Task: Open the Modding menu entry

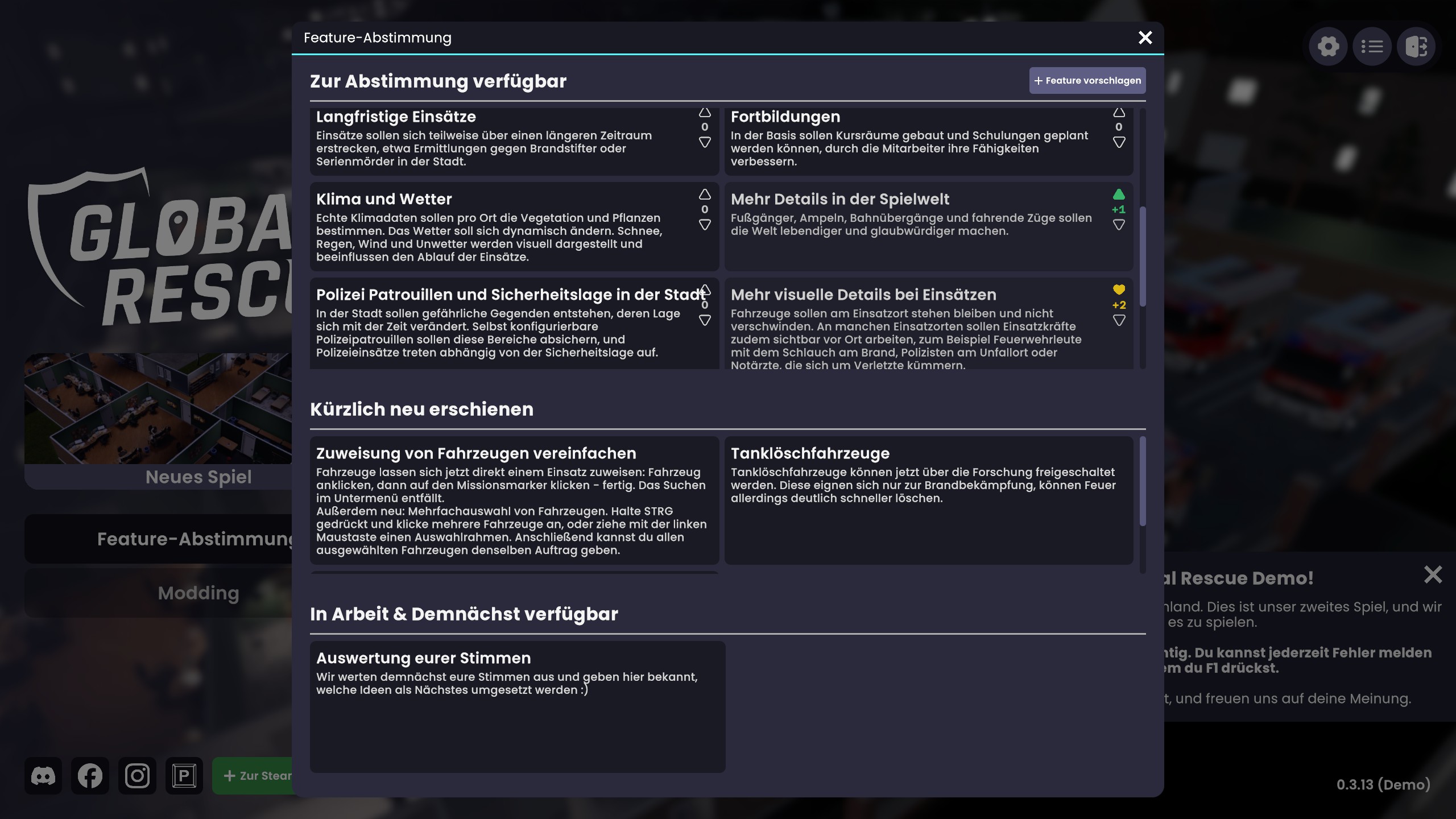Action: pos(158,593)
